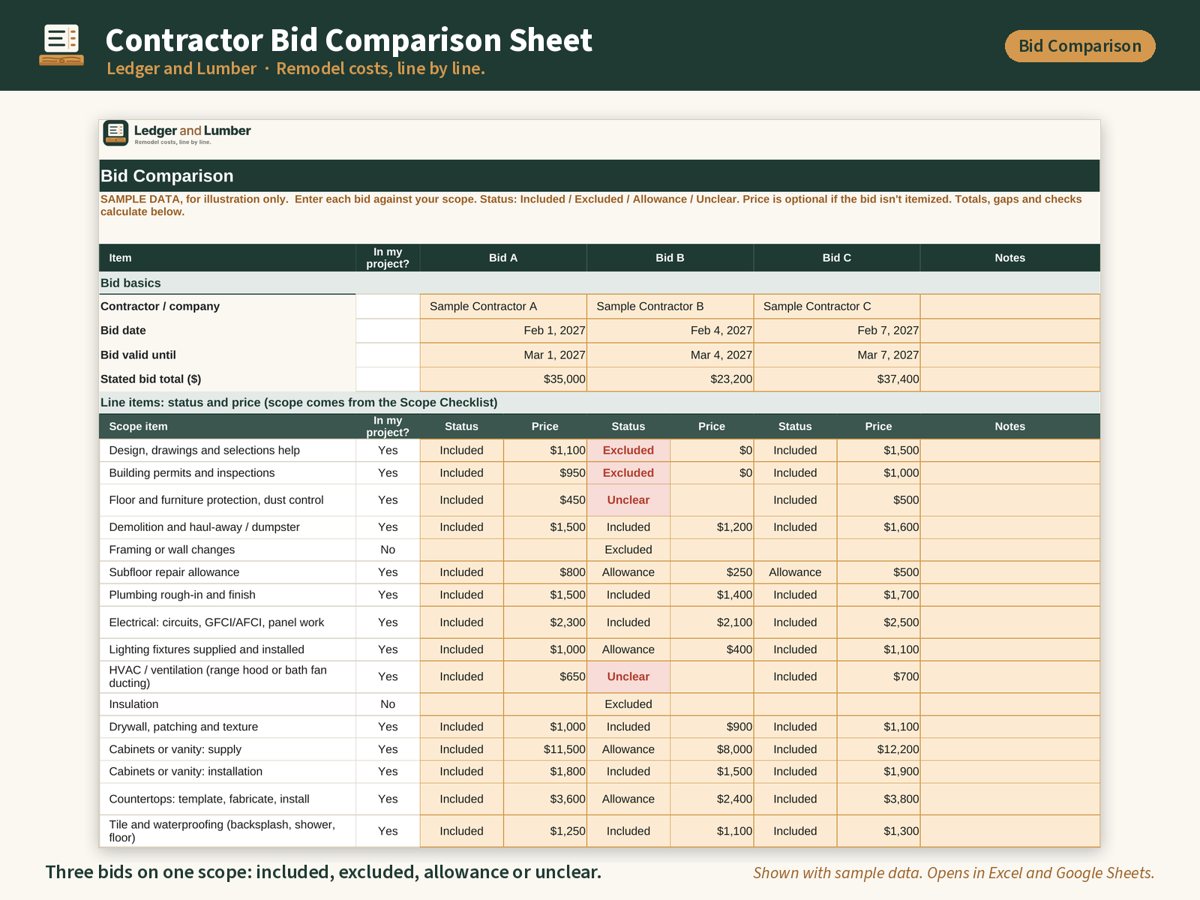Click the Ledger and Lumber logo inside the spreadsheet
Screen dimensions: 1200x900
click(177, 134)
